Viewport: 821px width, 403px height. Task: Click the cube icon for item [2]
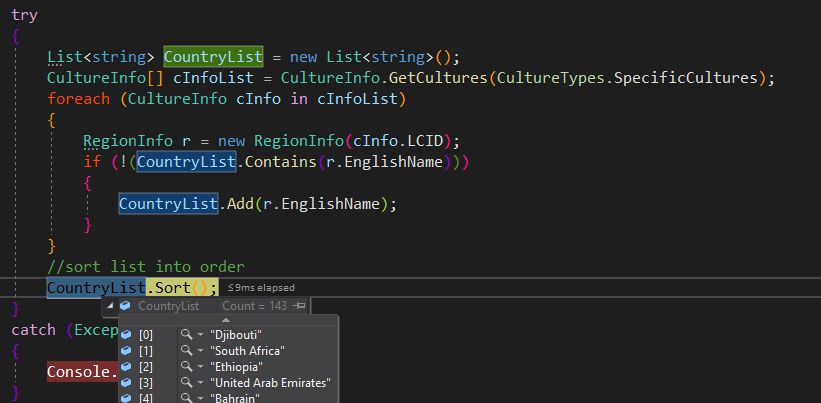point(126,367)
